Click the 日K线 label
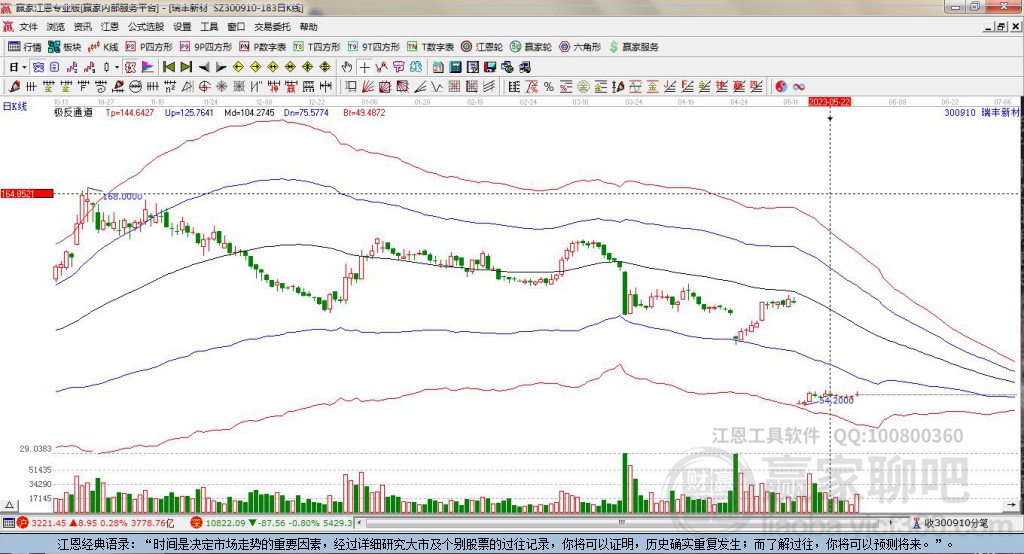1024x554 pixels. [14, 106]
